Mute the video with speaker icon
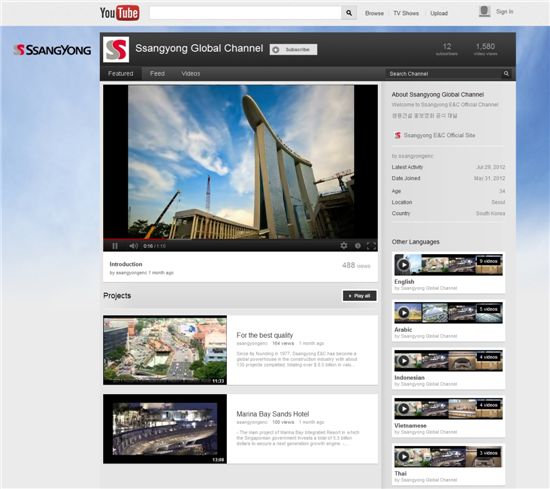The height and width of the screenshot is (489, 550). 133,246
